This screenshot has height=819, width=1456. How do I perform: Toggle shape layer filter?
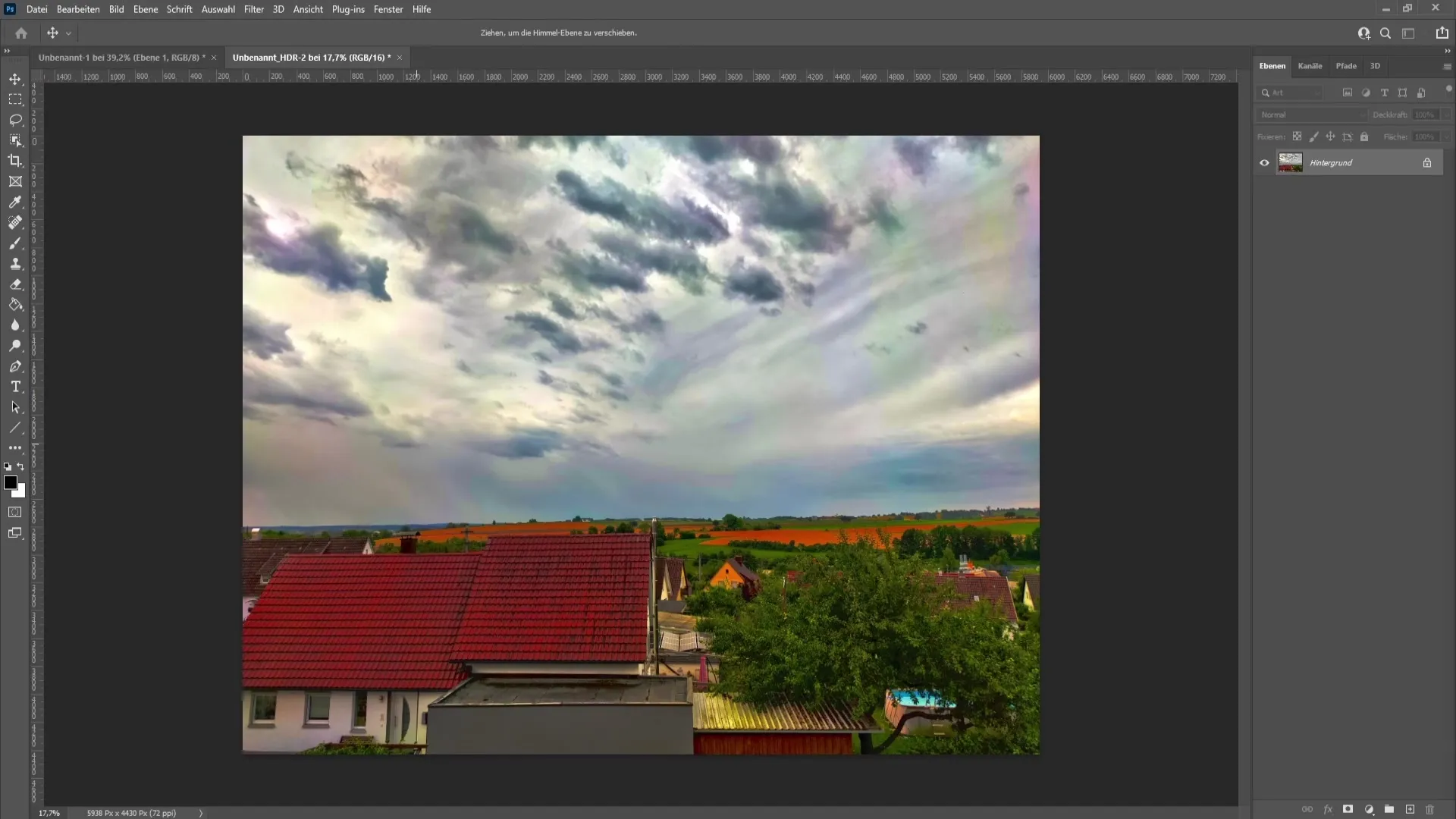pos(1402,93)
